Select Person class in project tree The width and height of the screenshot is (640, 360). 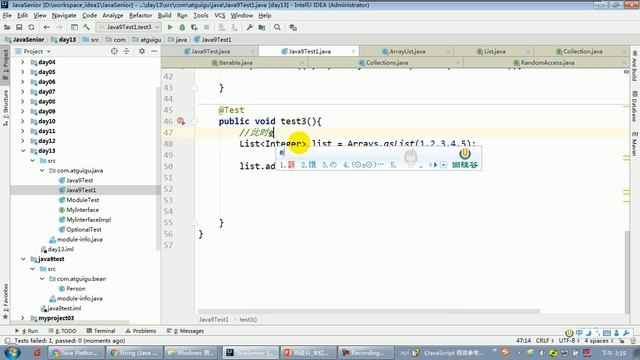tap(76, 289)
